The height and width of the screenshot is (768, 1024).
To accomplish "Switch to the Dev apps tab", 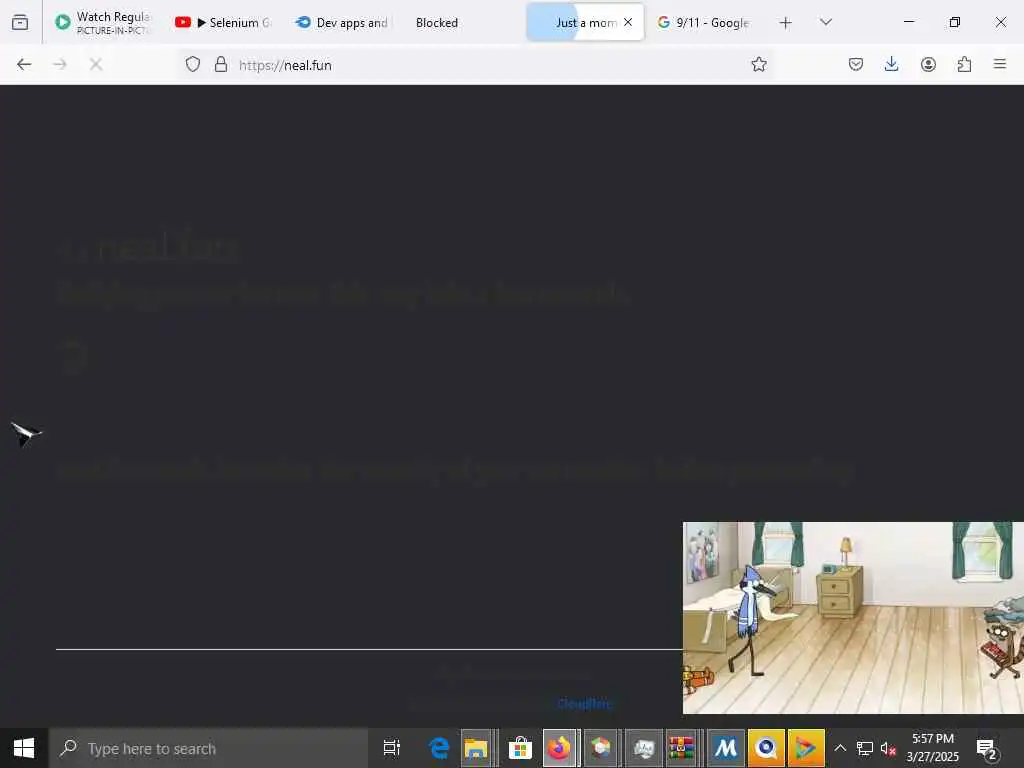I will pos(342,22).
